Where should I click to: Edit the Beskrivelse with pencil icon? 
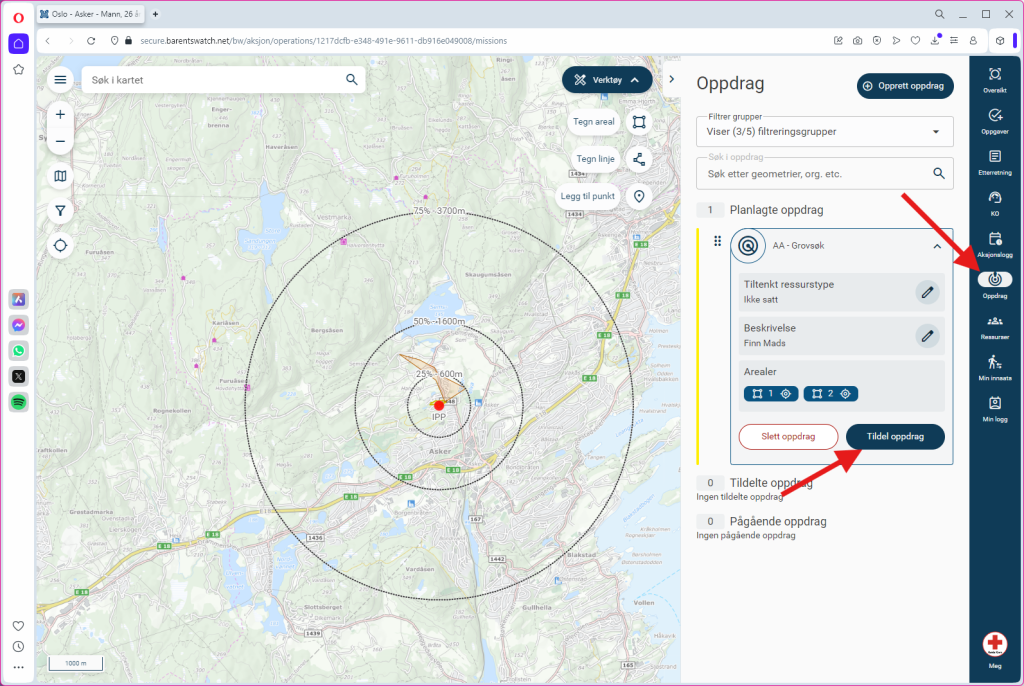927,336
